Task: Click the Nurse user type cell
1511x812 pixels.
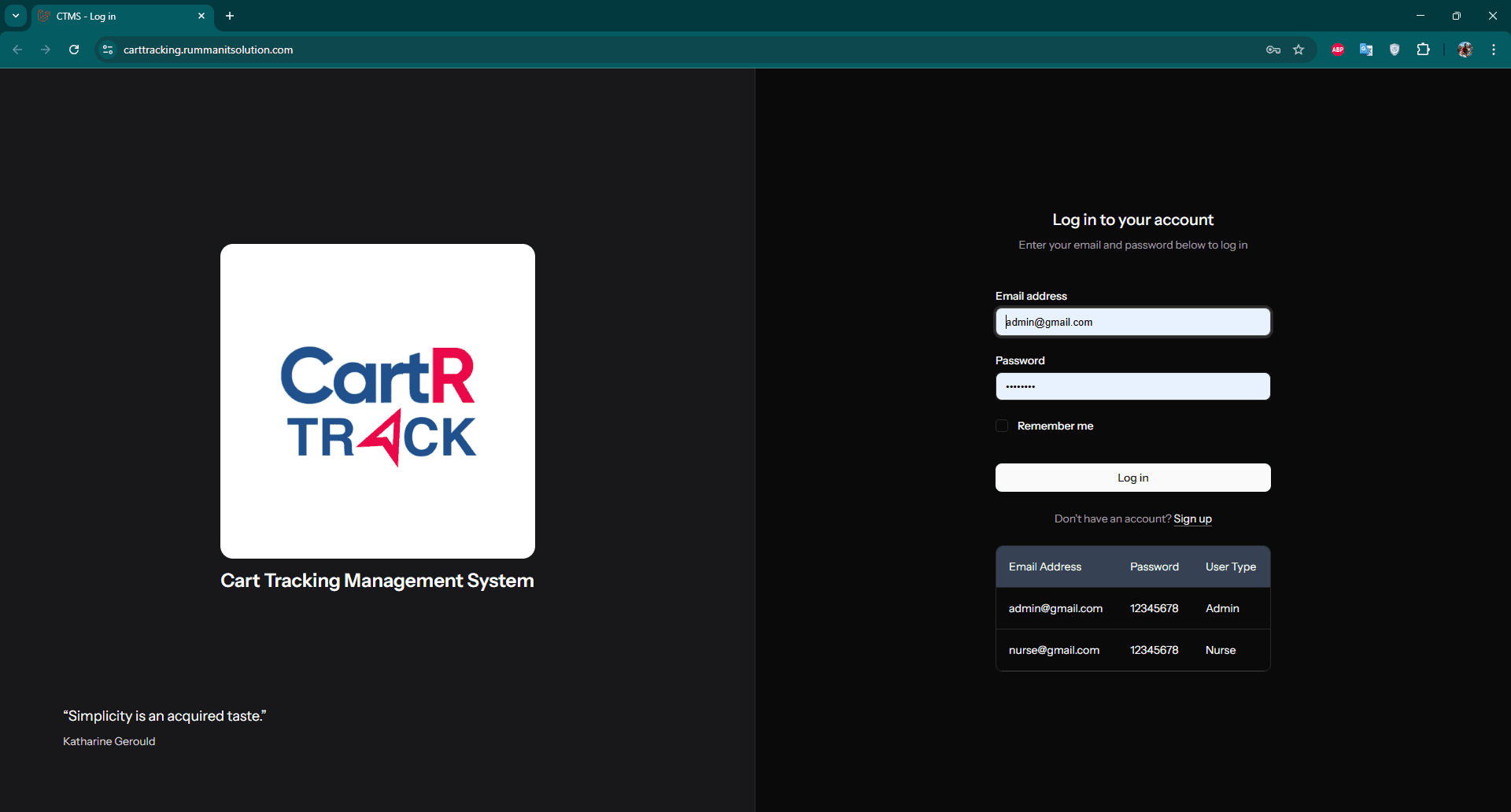Action: pos(1221,650)
